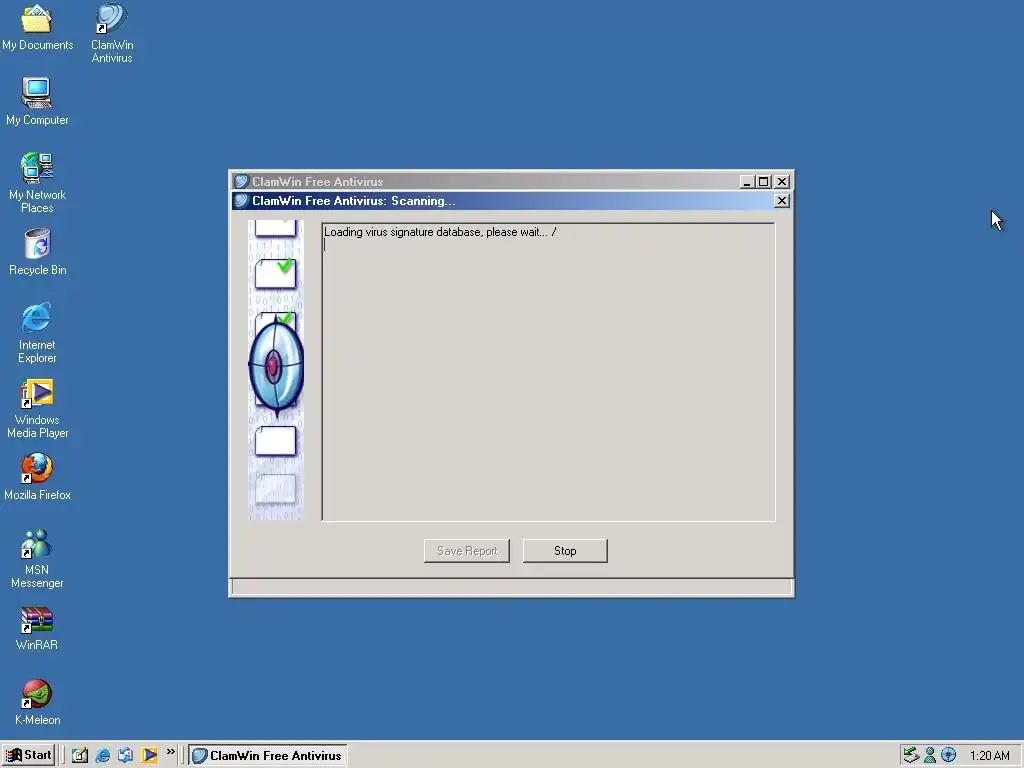Click the shield icon in Scanning title bar
1024x768 pixels.
(x=242, y=200)
